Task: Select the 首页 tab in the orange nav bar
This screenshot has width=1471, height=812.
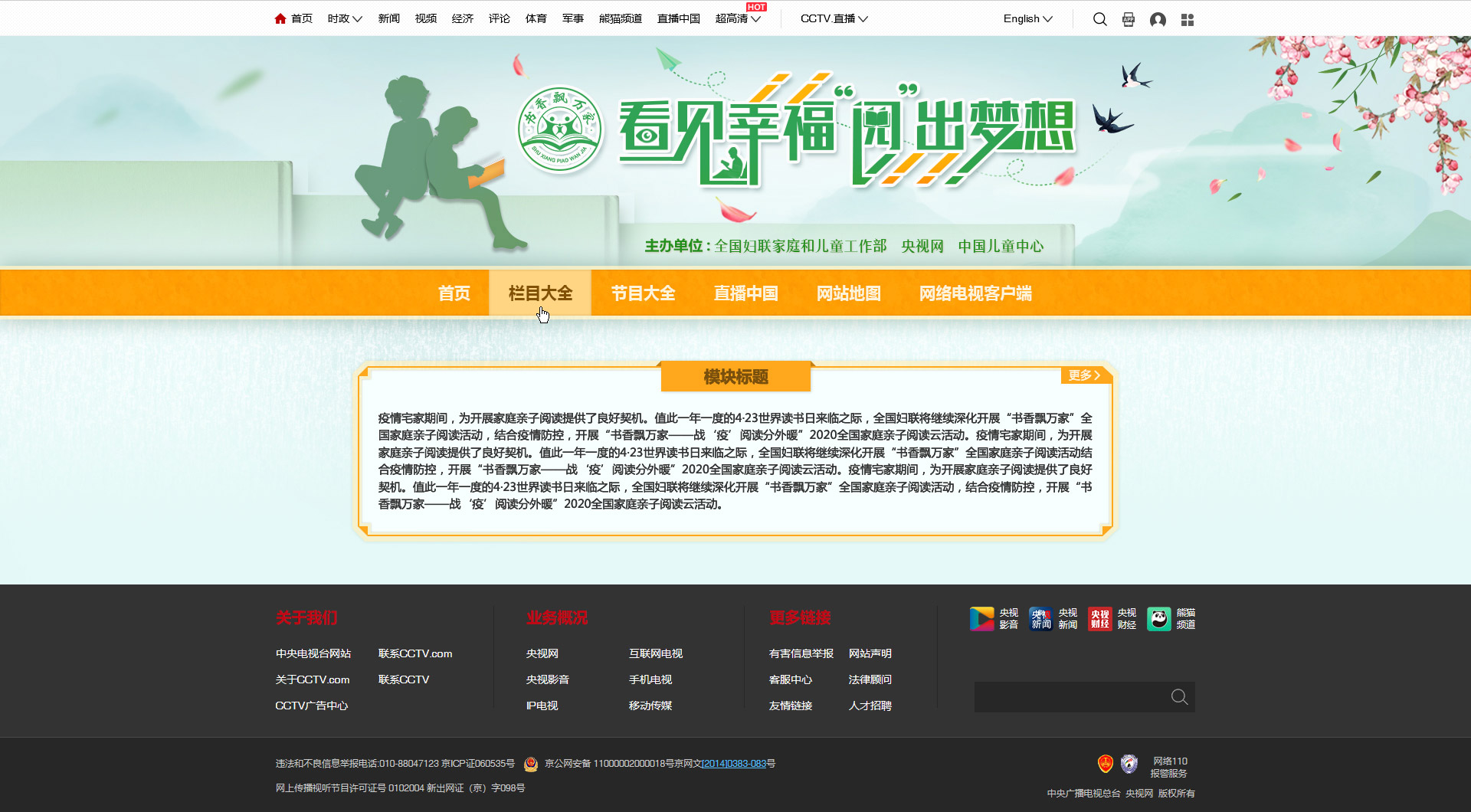Action: click(x=454, y=293)
